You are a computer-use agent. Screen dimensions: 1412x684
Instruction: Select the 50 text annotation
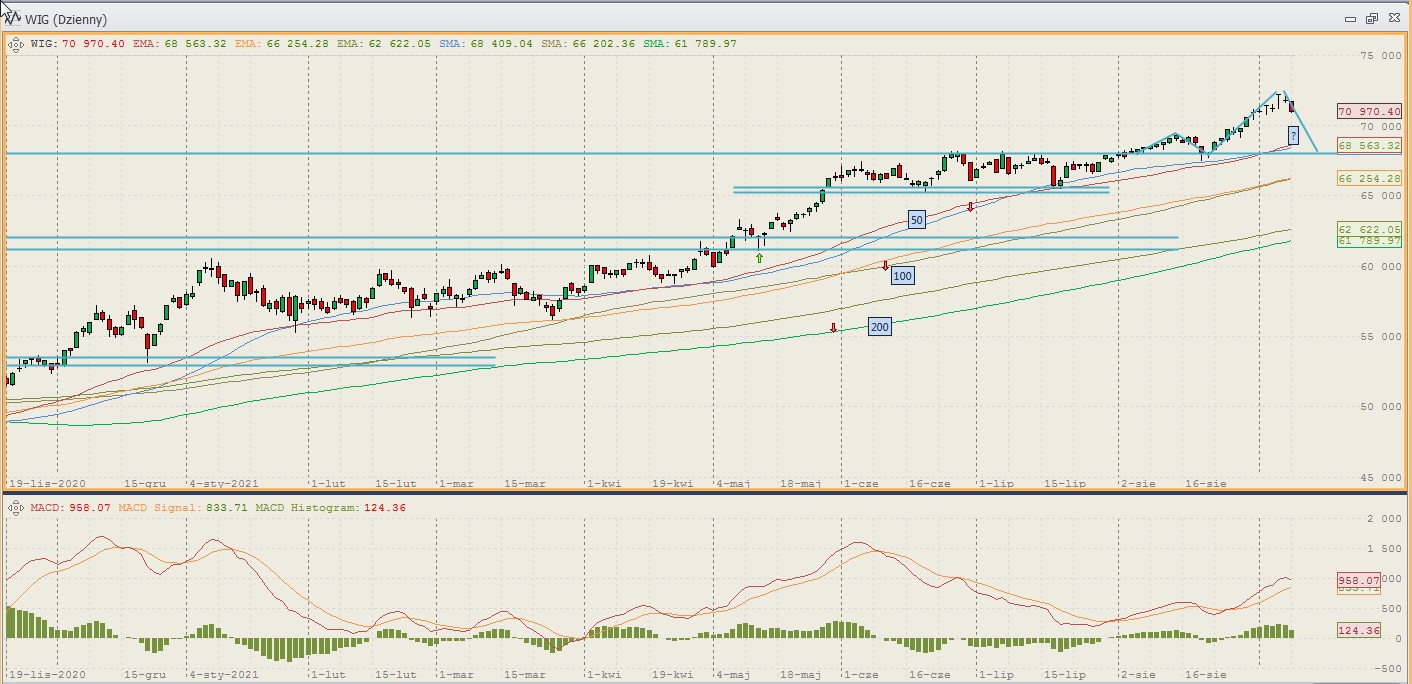click(x=915, y=219)
